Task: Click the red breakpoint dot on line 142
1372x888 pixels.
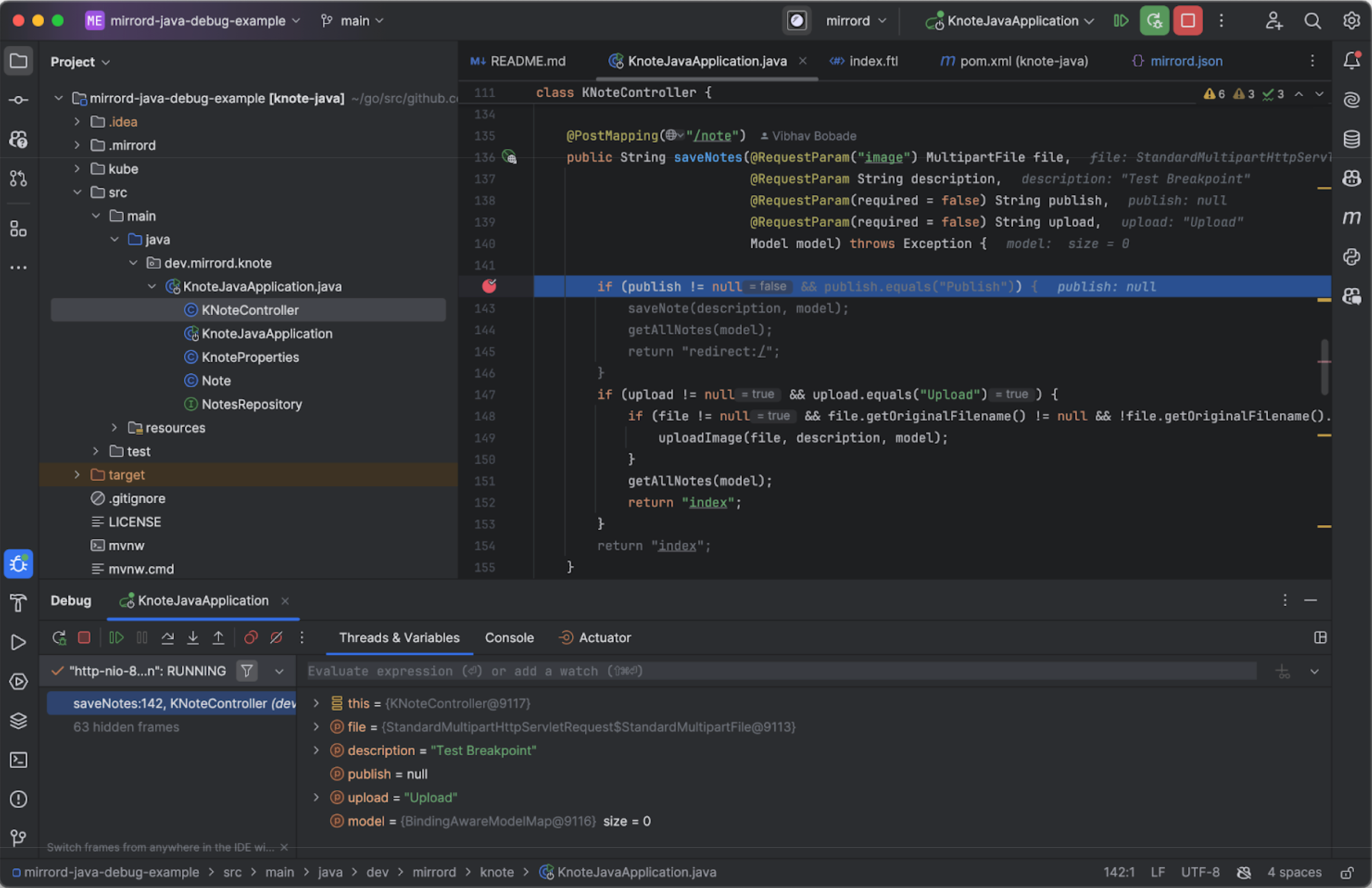Action: 489,286
